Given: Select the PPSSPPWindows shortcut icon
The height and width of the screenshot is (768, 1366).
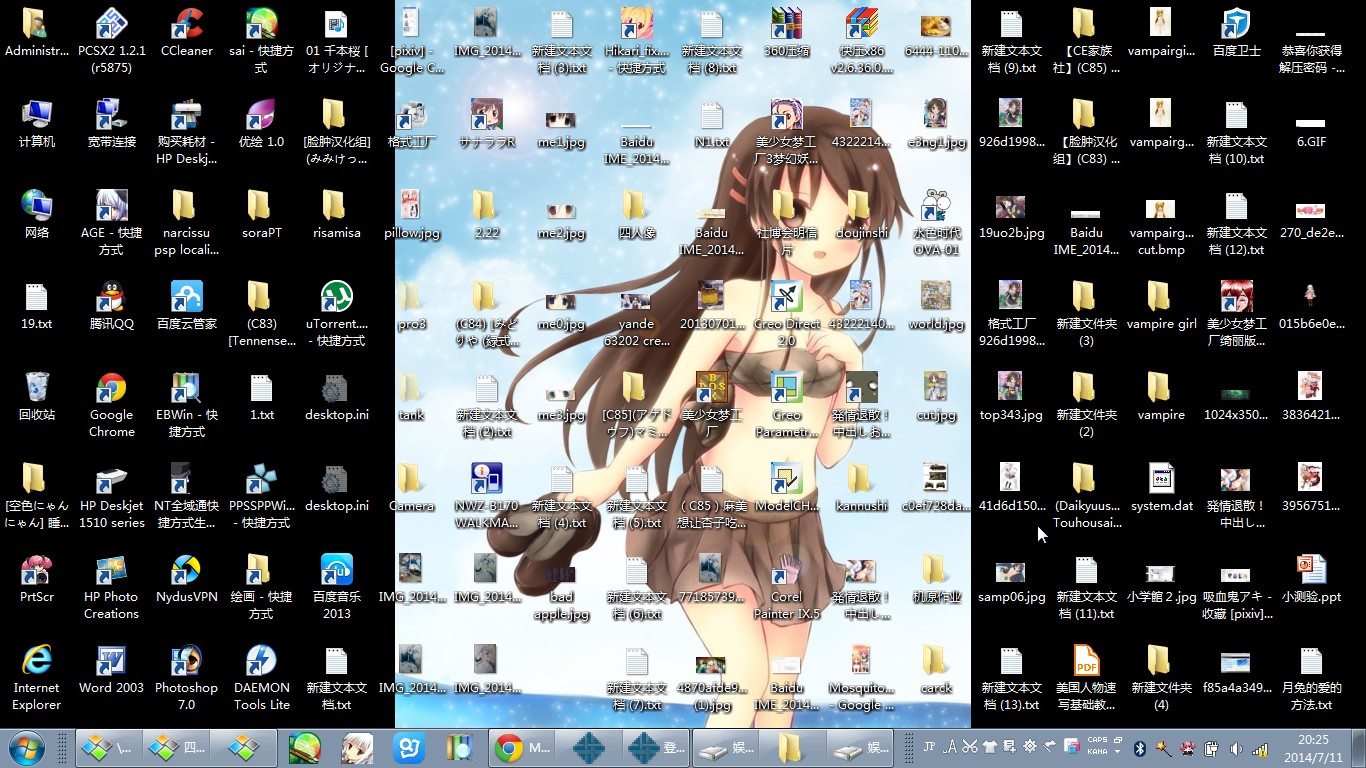Looking at the screenshot, I should coord(261,478).
